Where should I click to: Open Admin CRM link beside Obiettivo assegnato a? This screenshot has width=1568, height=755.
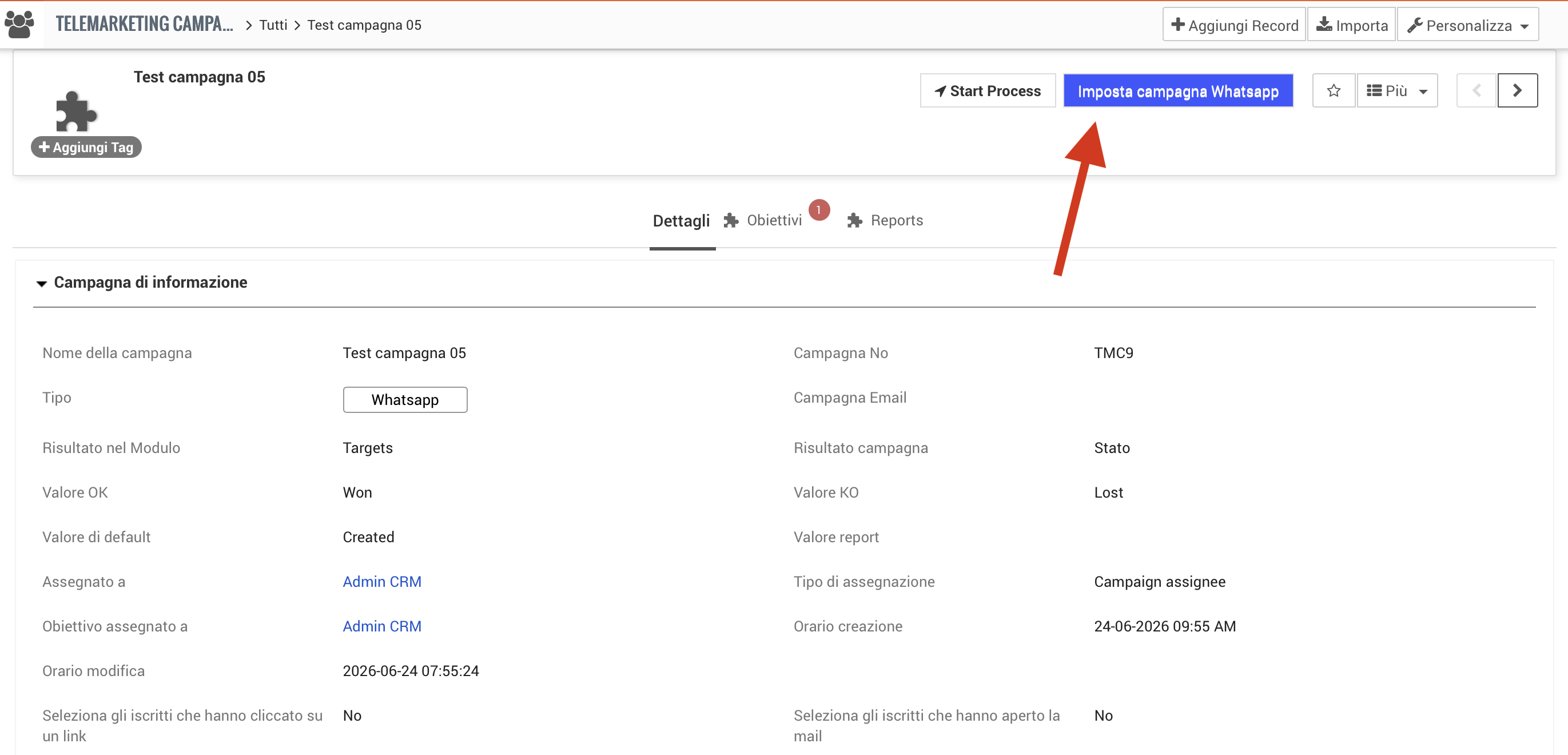pos(381,626)
